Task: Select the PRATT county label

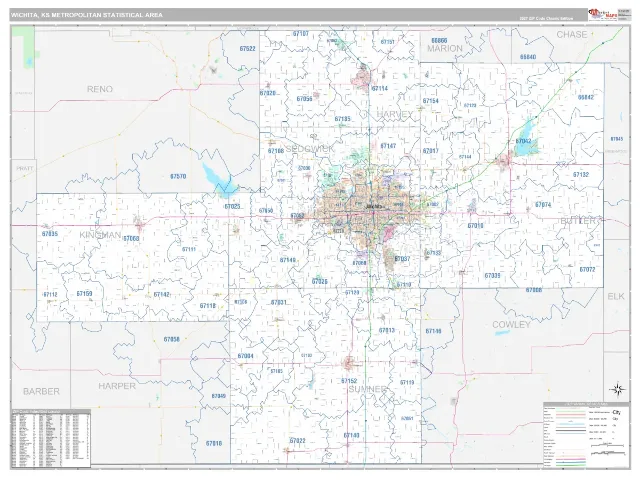Action: click(x=24, y=168)
